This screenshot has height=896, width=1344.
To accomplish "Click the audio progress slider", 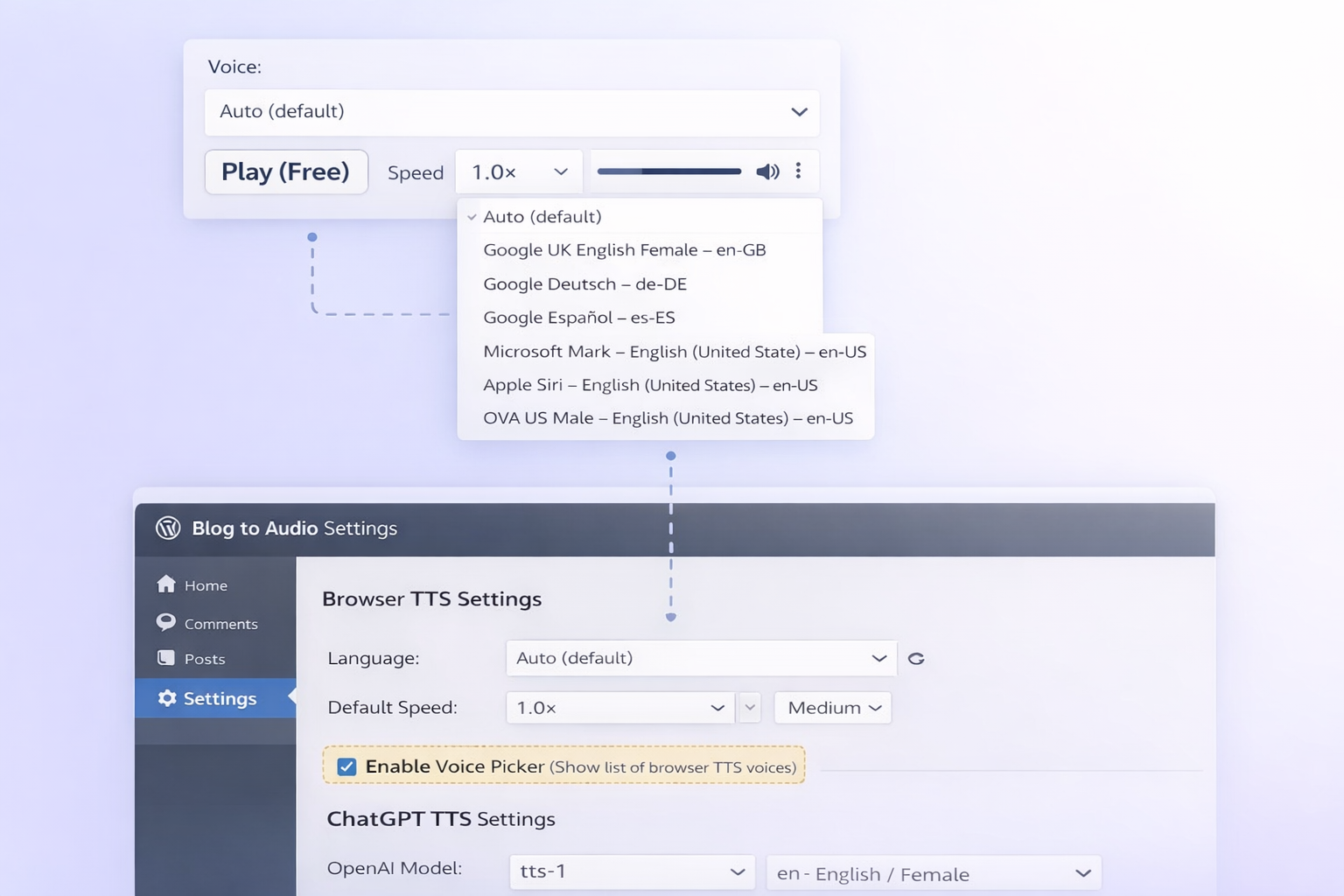I will pos(669,171).
